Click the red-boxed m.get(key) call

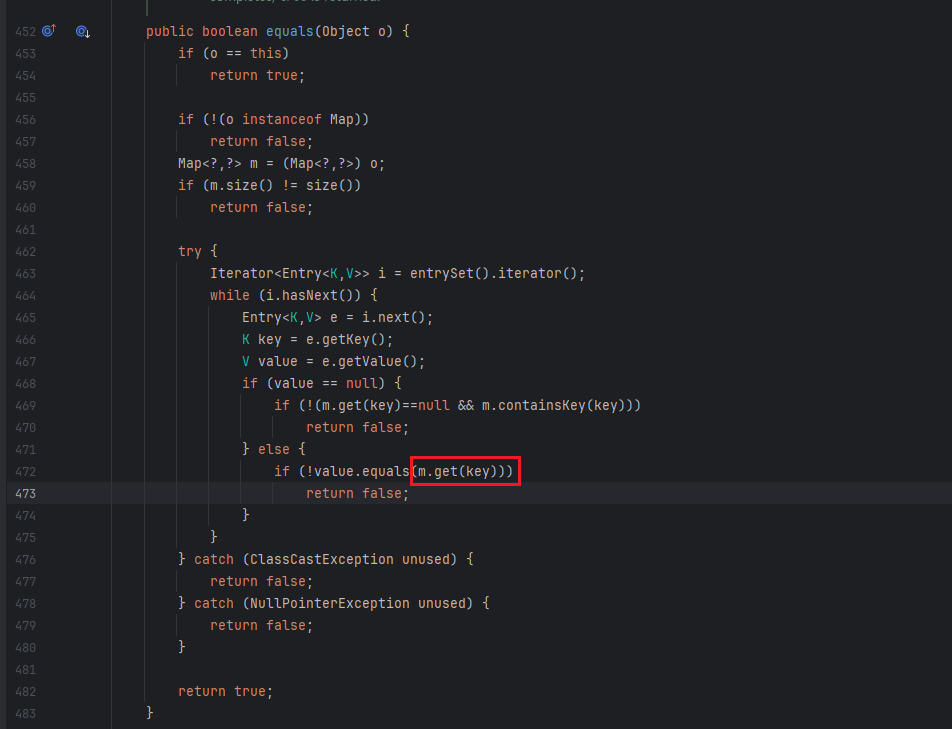point(465,471)
